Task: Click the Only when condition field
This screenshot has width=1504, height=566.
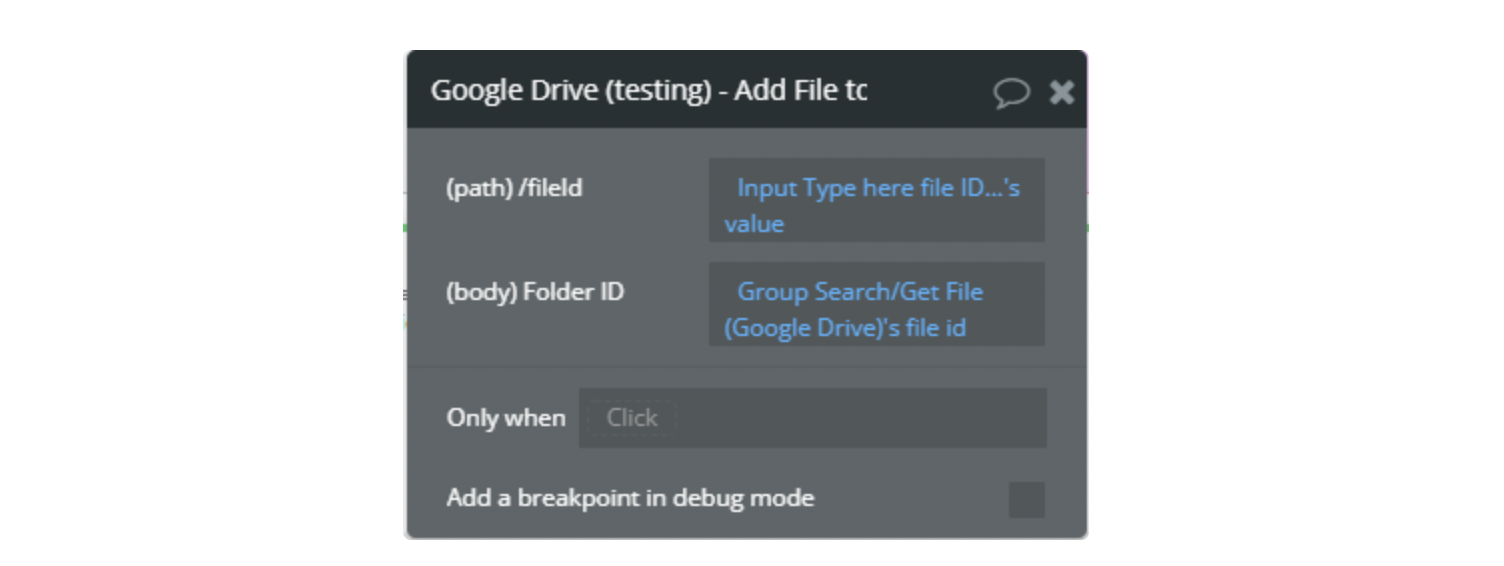Action: [812, 418]
